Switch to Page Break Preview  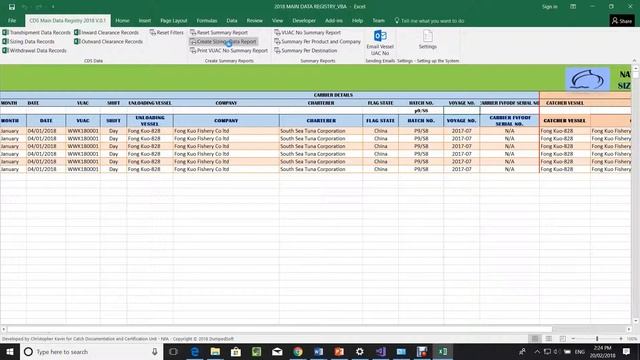pyautogui.click(x=562, y=339)
